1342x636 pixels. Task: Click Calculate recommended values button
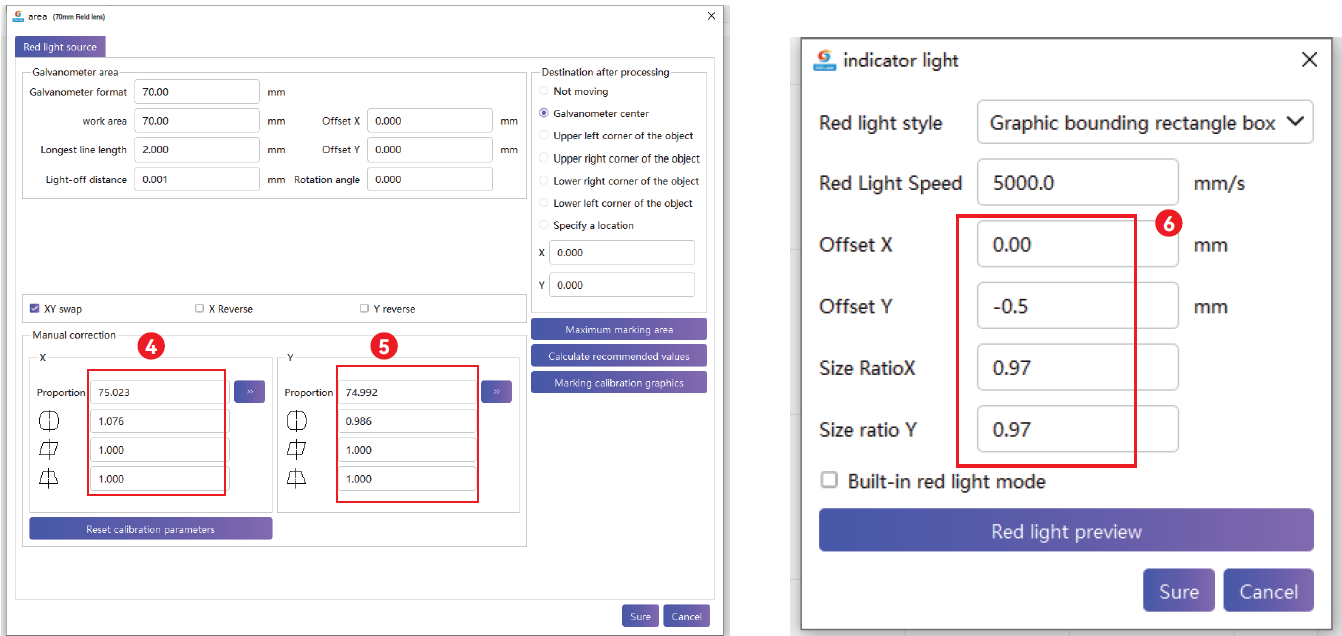coord(619,356)
